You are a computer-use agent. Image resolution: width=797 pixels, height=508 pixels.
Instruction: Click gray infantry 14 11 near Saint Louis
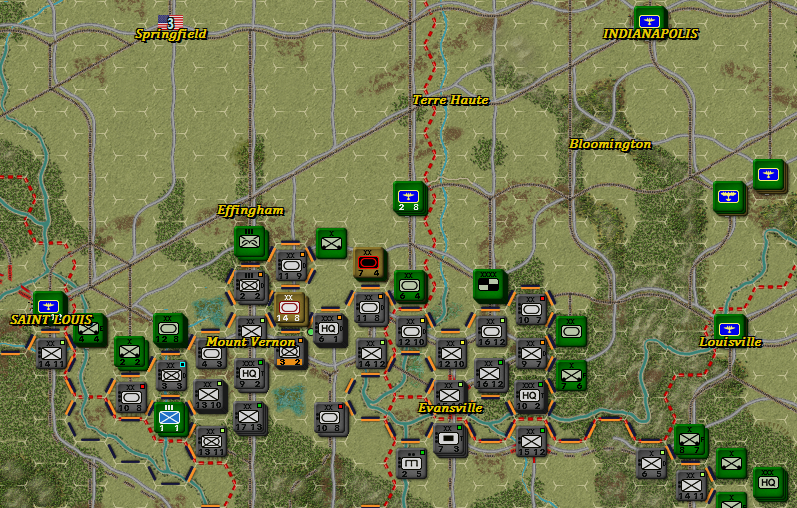[x=50, y=353]
